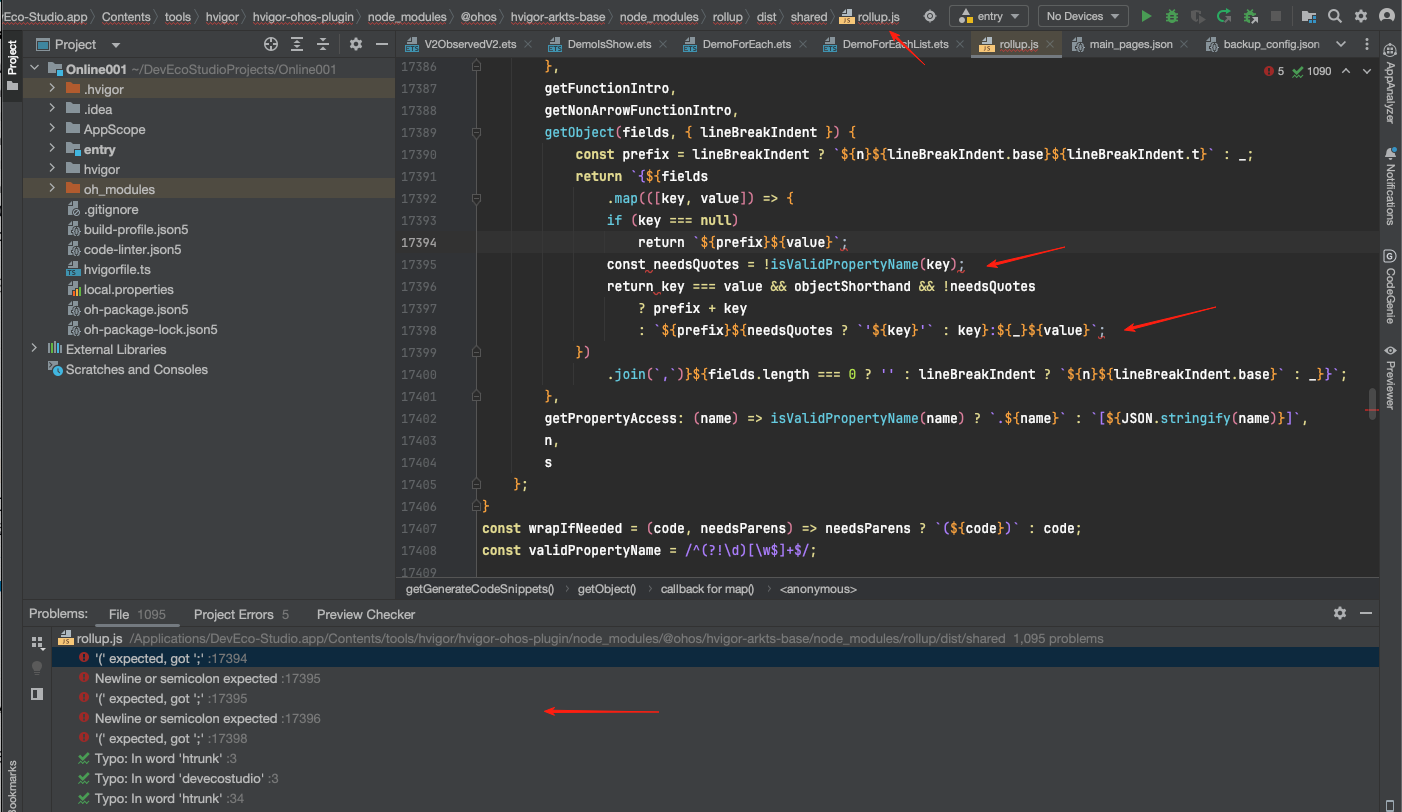Viewport: 1402px width, 812px height.
Task: Open the No Devices dropdown
Action: pos(1083,16)
